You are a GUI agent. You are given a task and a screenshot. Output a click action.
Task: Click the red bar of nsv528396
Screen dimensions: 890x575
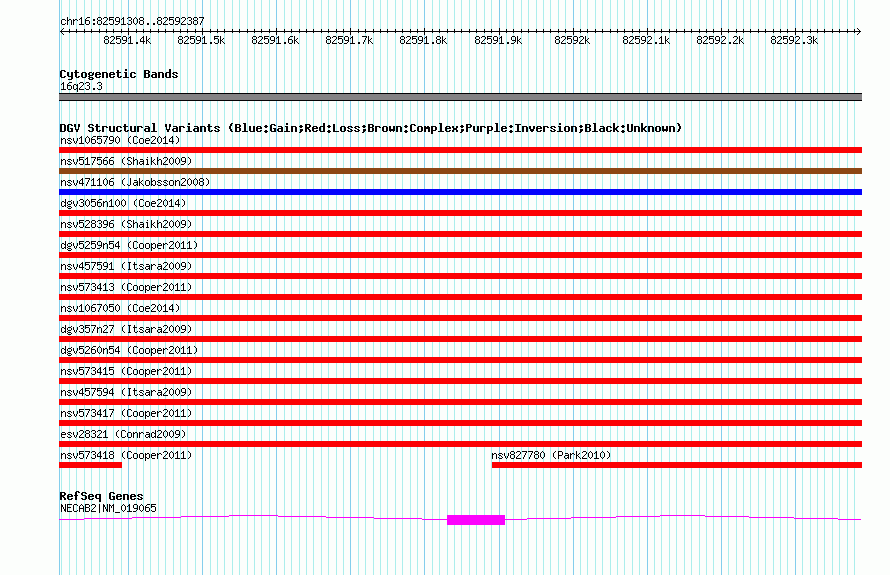pyautogui.click(x=460, y=234)
